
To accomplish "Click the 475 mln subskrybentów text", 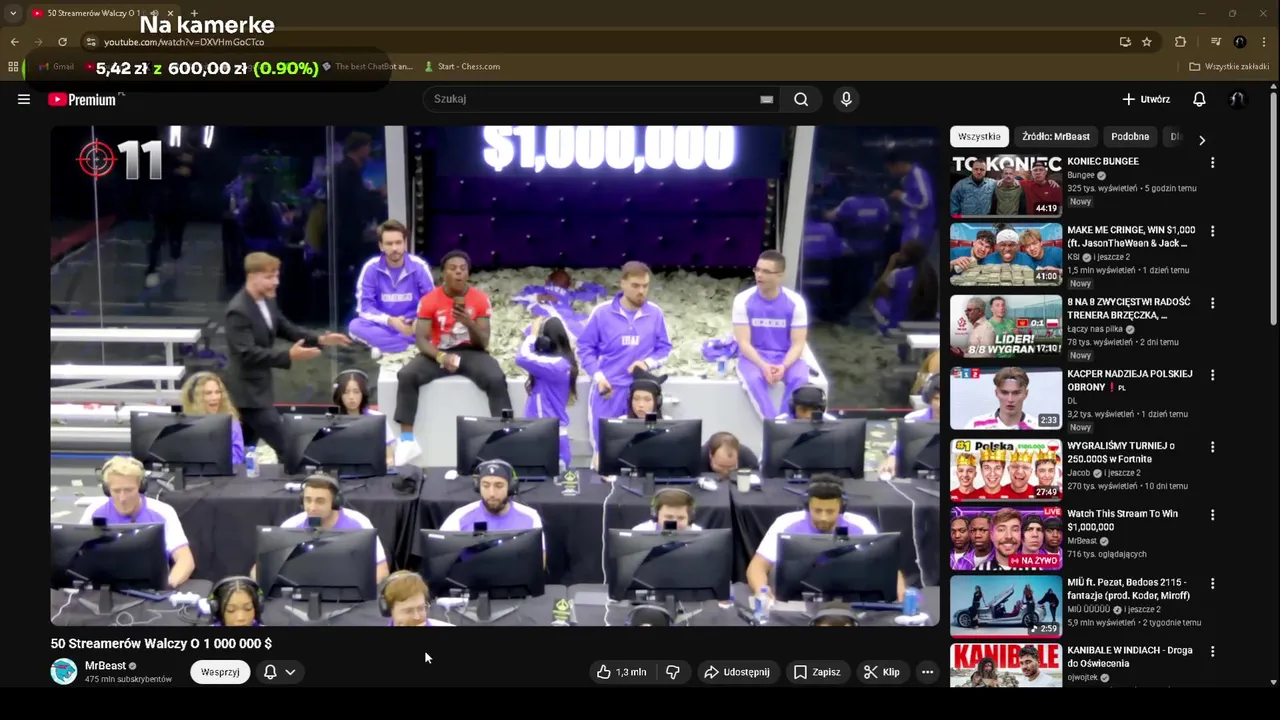I will pos(128,680).
